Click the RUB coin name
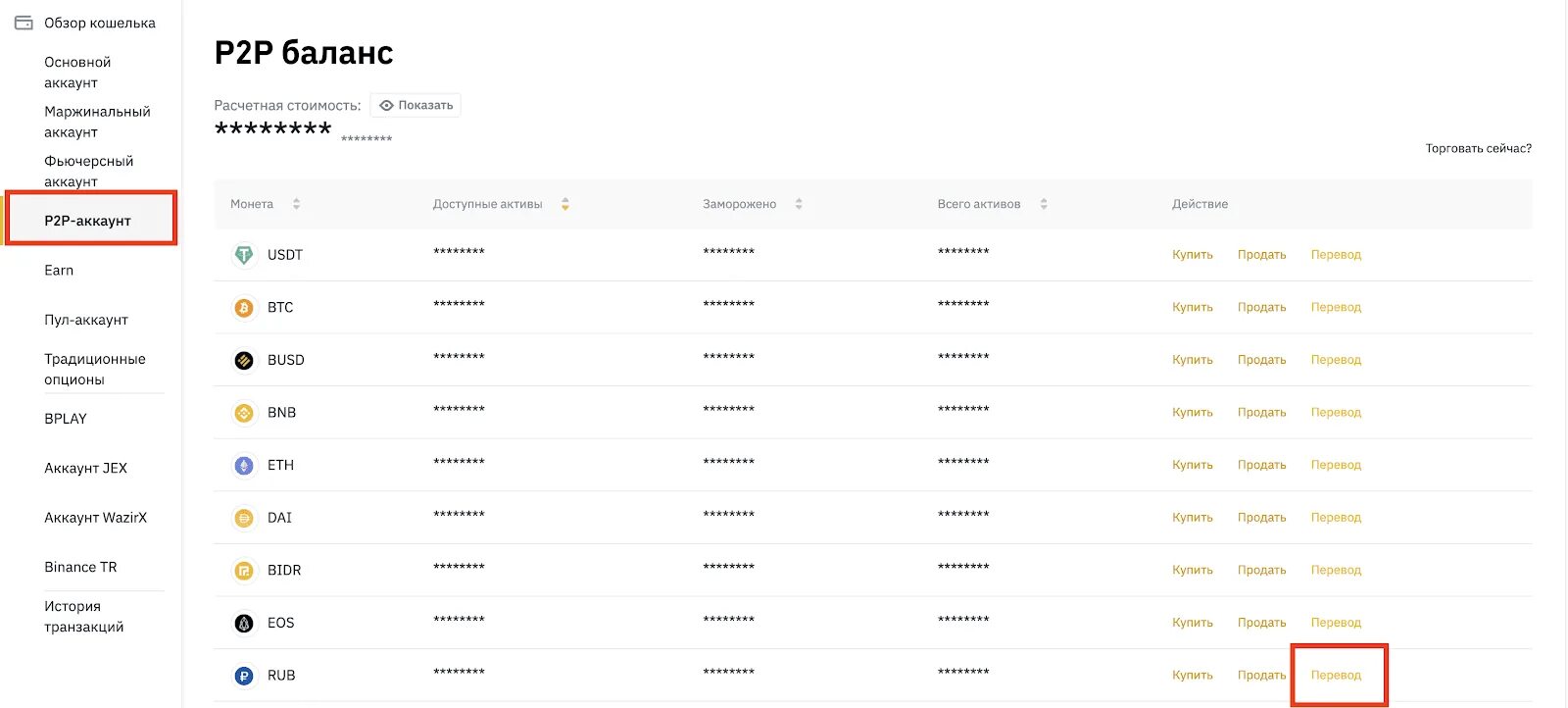This screenshot has height=708, width=1568. pyautogui.click(x=281, y=676)
